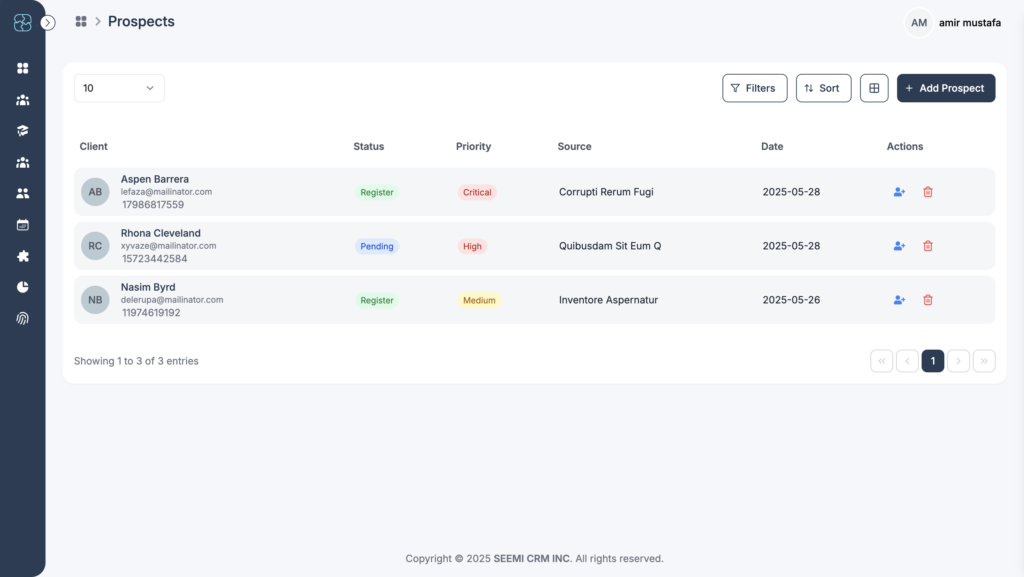Select page 1 in pagination

[933, 361]
